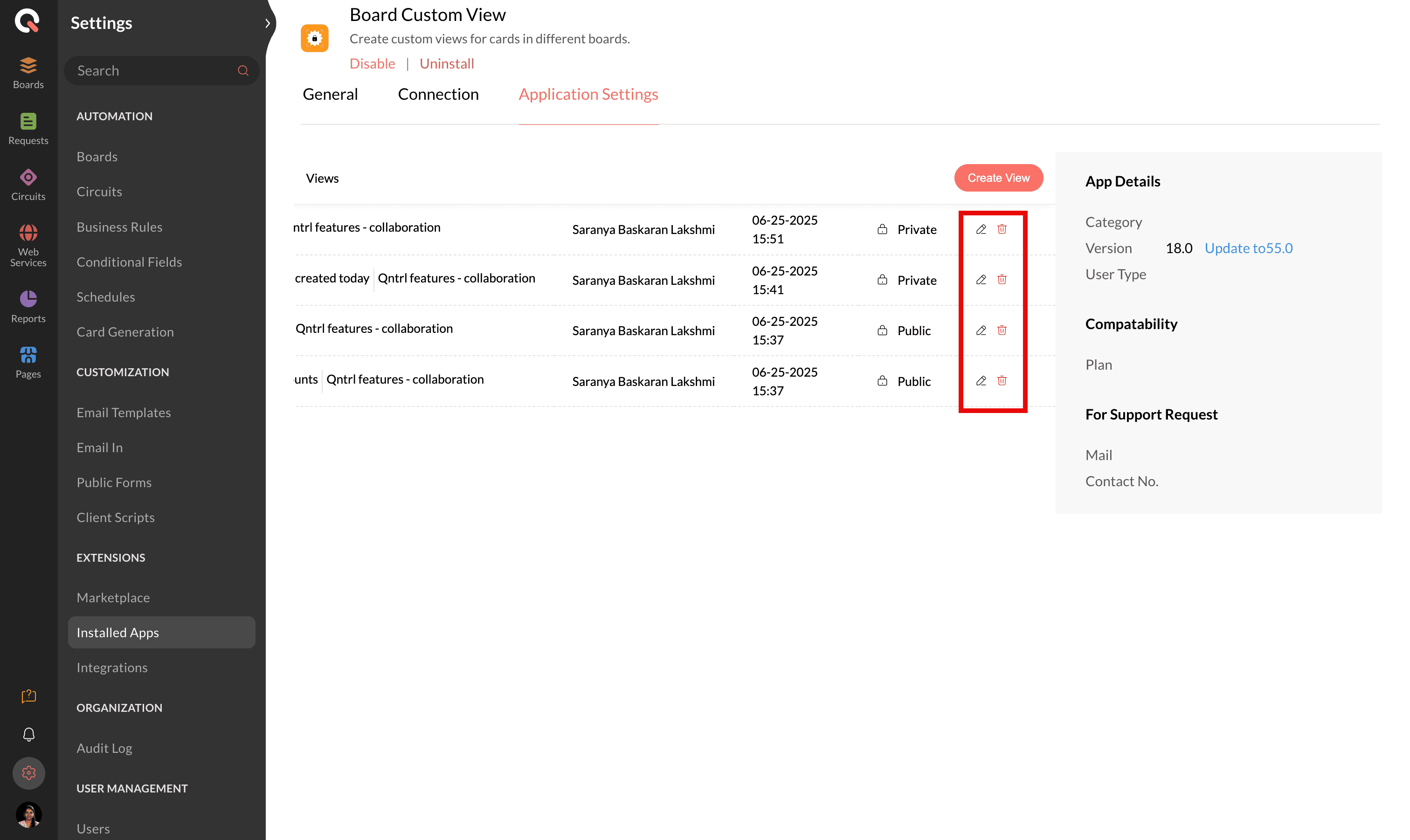Click the Uninstall app link
1410x840 pixels.
click(447, 63)
